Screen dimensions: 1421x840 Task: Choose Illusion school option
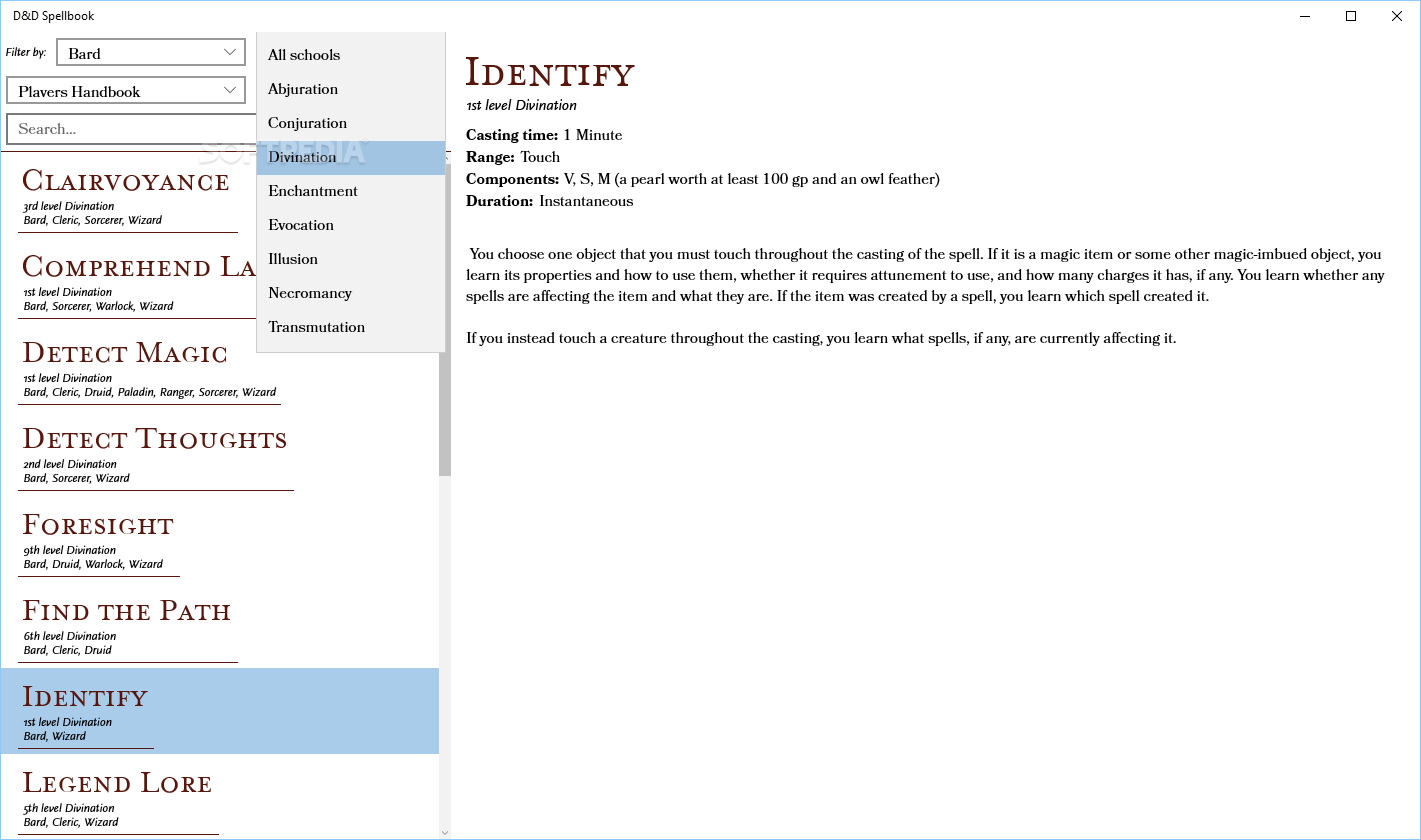(x=351, y=259)
